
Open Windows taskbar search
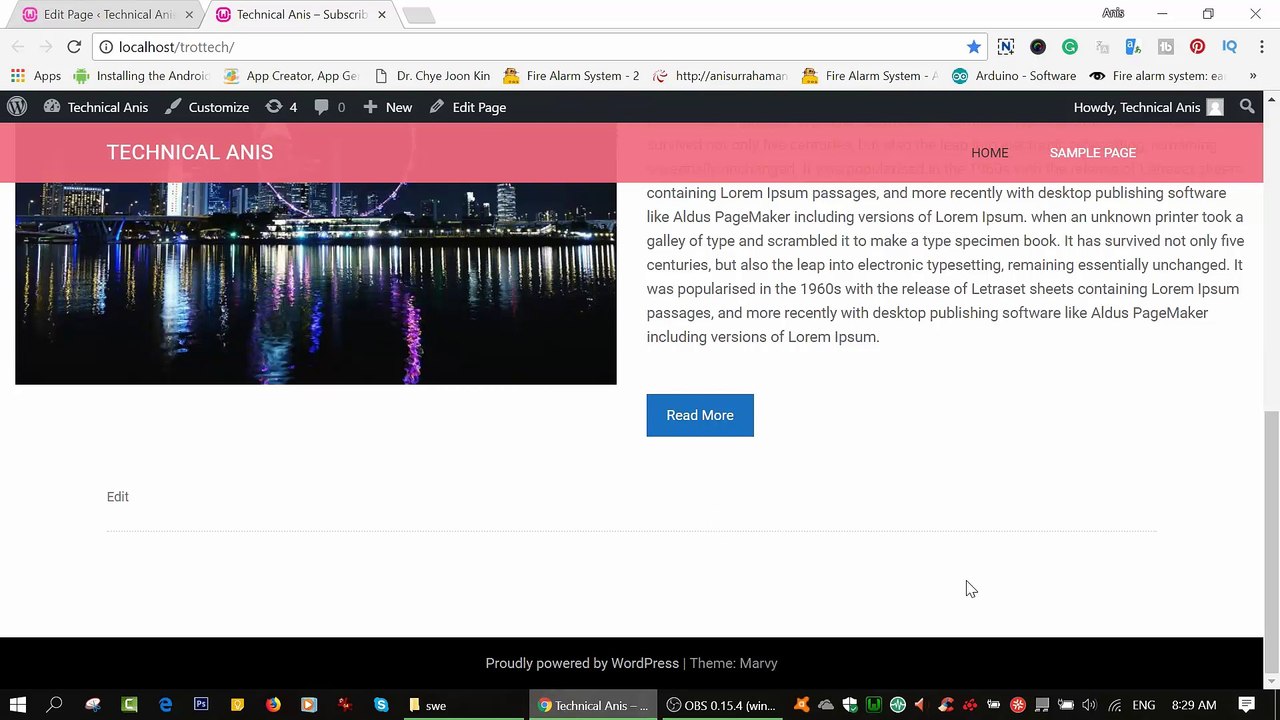coord(55,705)
